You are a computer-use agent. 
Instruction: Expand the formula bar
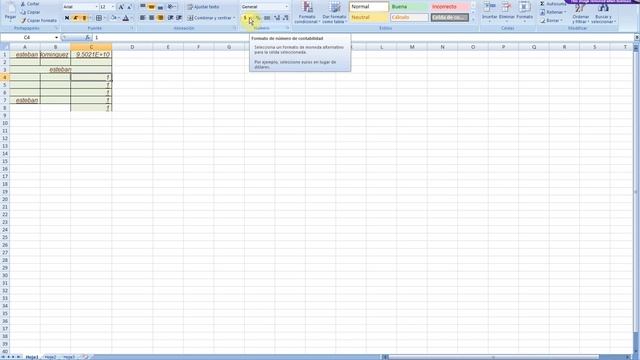(x=636, y=38)
